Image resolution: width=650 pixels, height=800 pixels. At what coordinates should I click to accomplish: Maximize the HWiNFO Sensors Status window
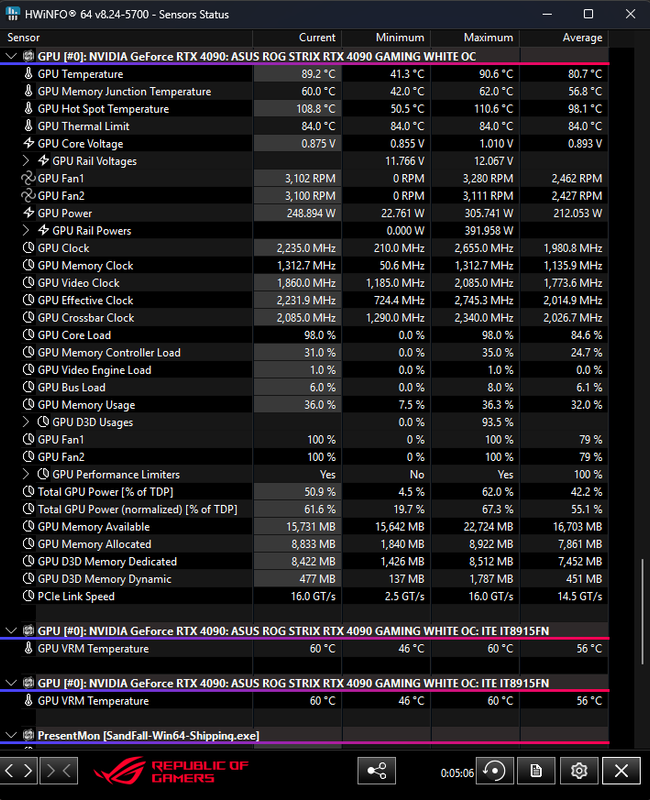pos(588,14)
